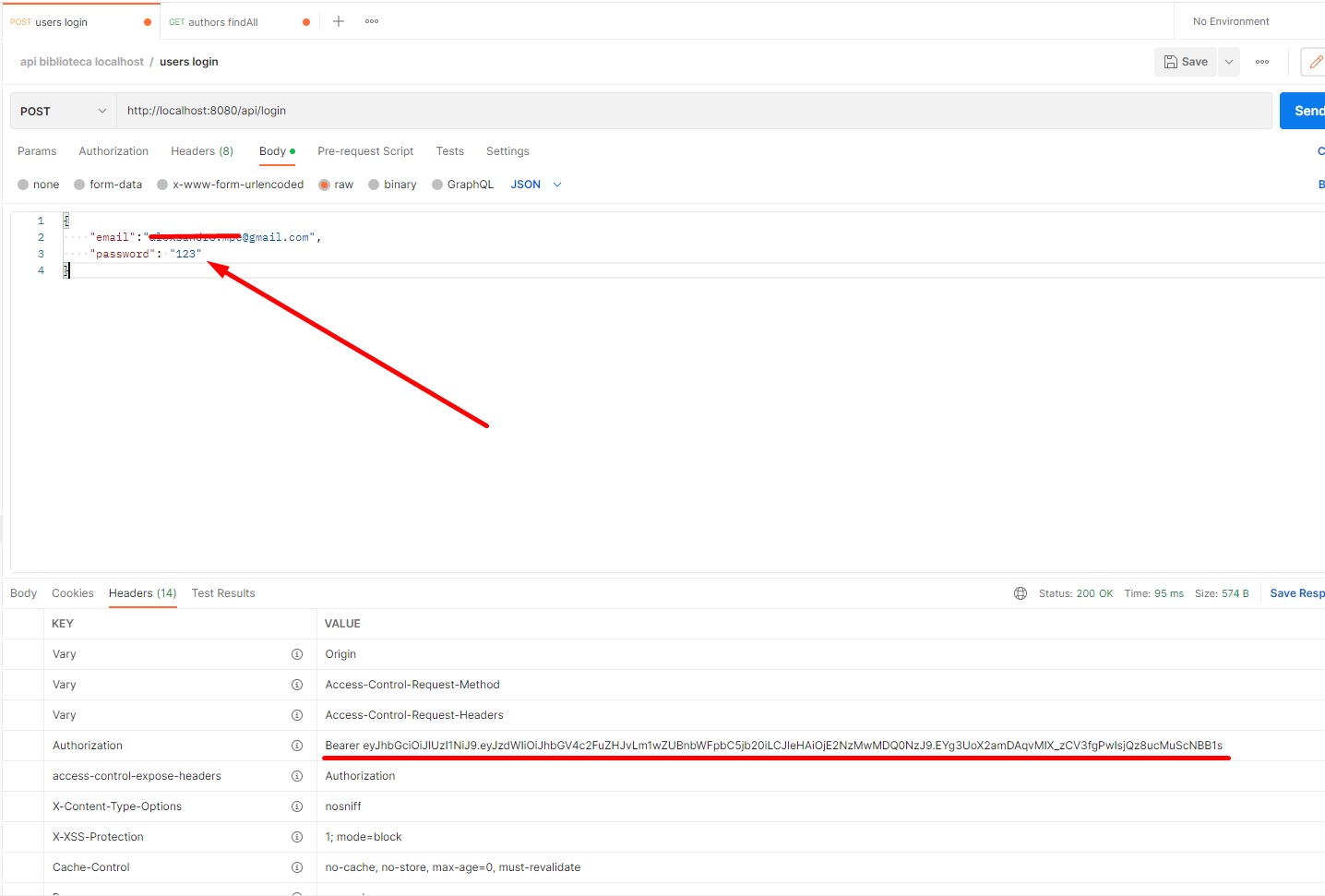Click the request URL field

tap(694, 111)
